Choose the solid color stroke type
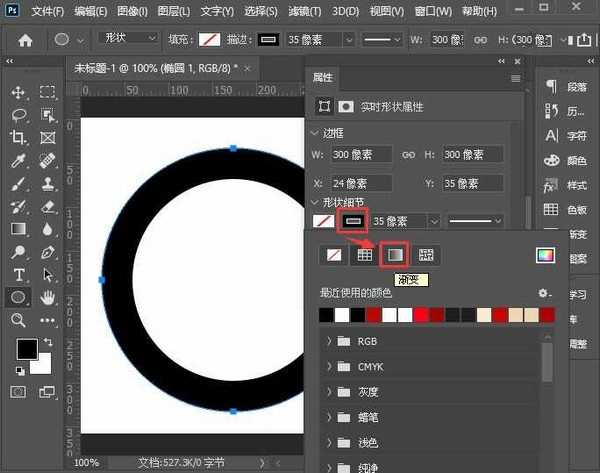The image size is (600, 473). [x=365, y=255]
